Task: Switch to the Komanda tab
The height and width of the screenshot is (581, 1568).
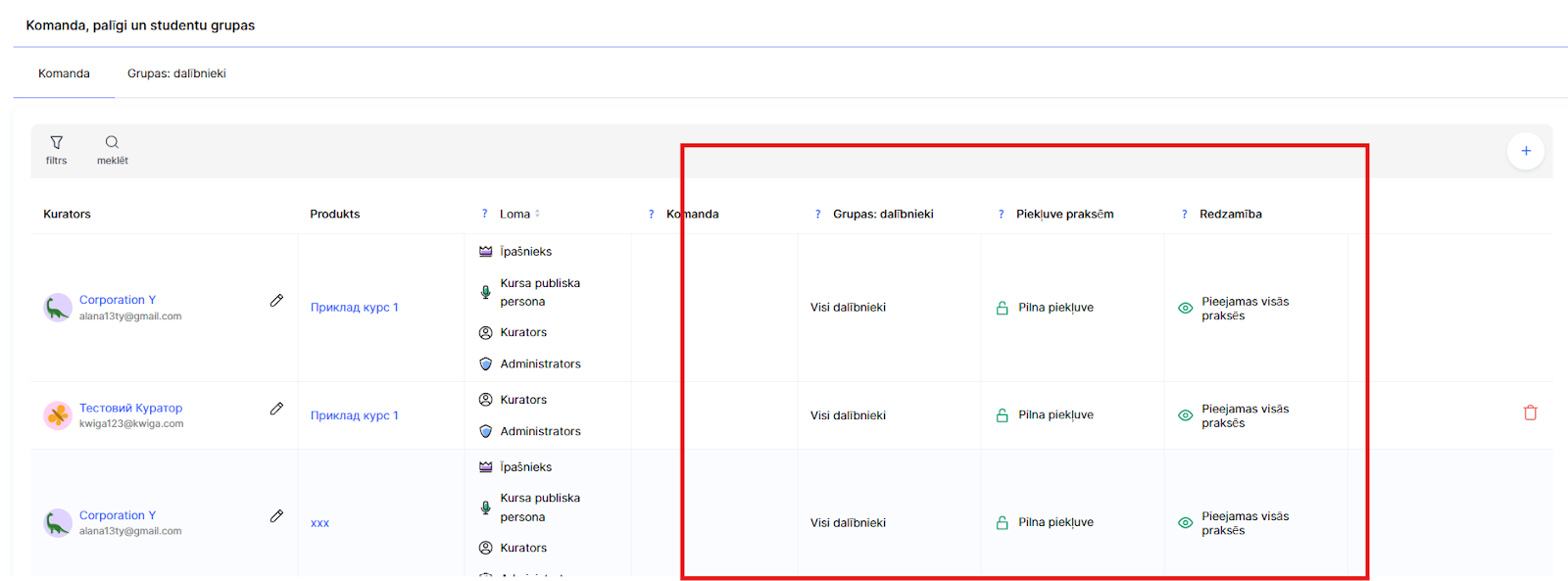Action: 64,73
